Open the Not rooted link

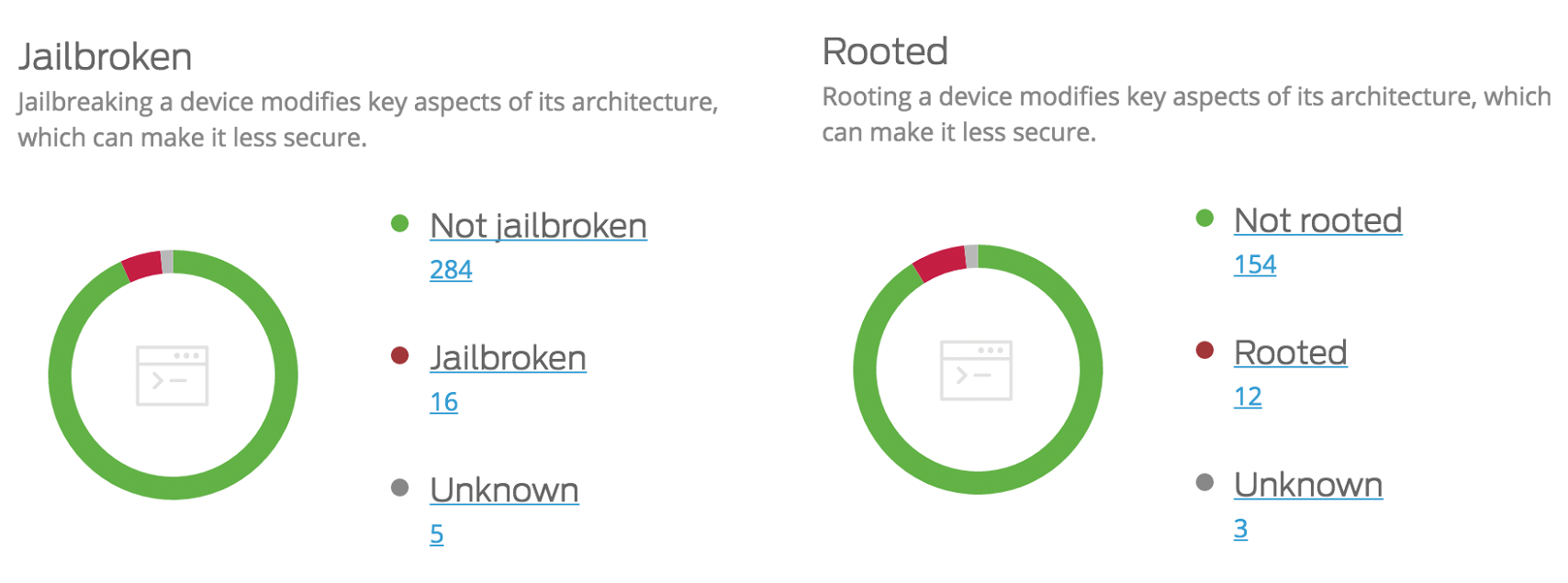1317,220
